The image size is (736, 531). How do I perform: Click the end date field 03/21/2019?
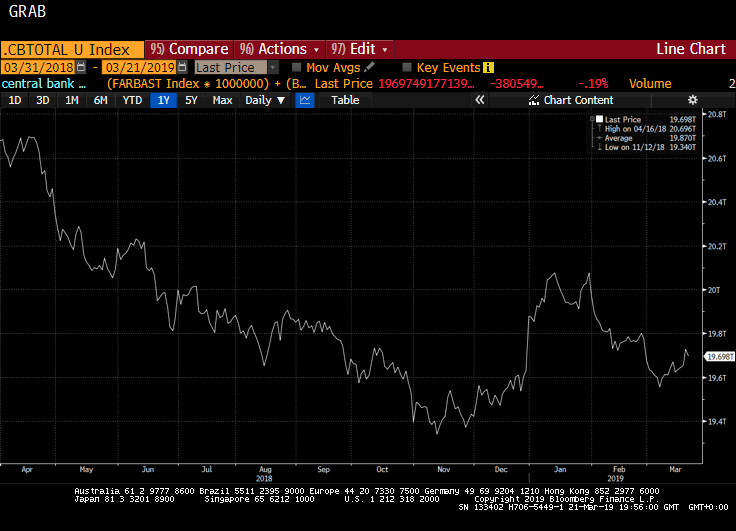click(139, 68)
